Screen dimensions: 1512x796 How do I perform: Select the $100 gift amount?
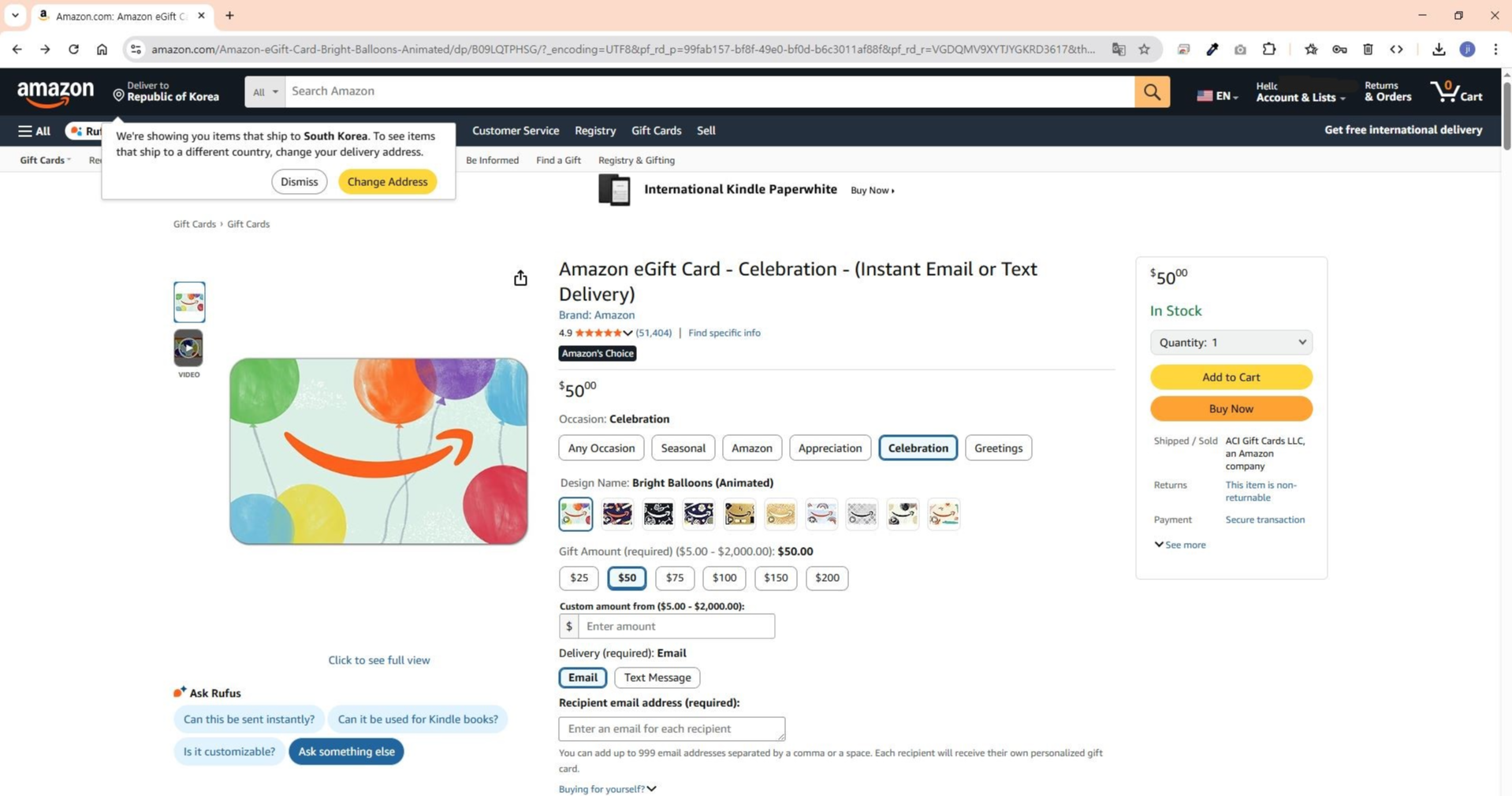click(x=724, y=578)
